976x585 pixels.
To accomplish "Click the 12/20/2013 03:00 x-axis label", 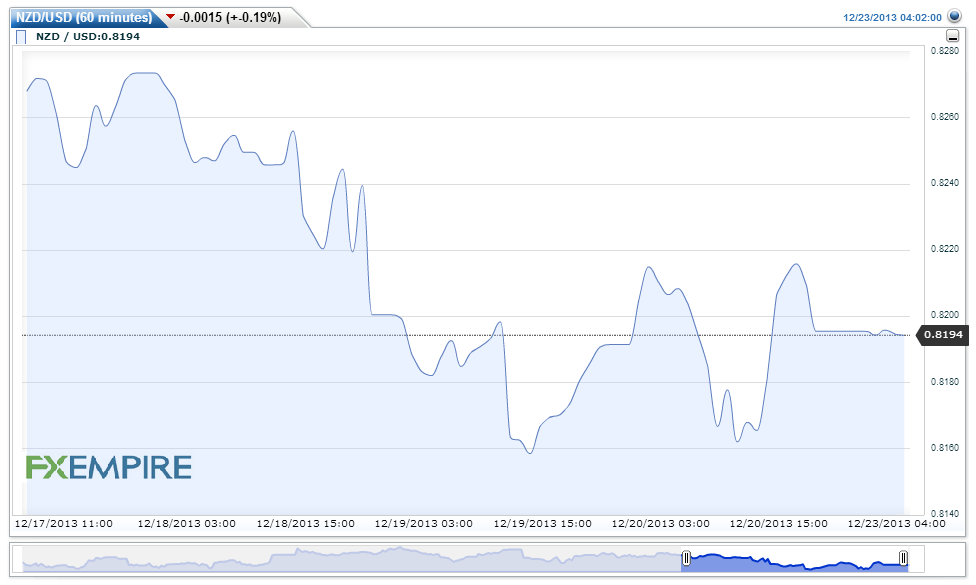I will (x=660, y=524).
